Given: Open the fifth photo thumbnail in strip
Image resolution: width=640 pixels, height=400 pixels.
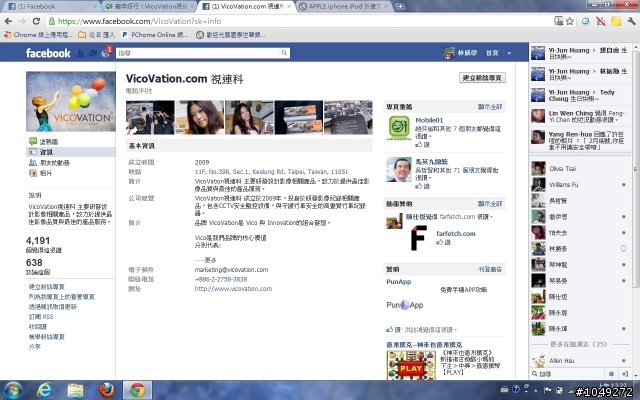Looking at the screenshot, I should (348, 118).
